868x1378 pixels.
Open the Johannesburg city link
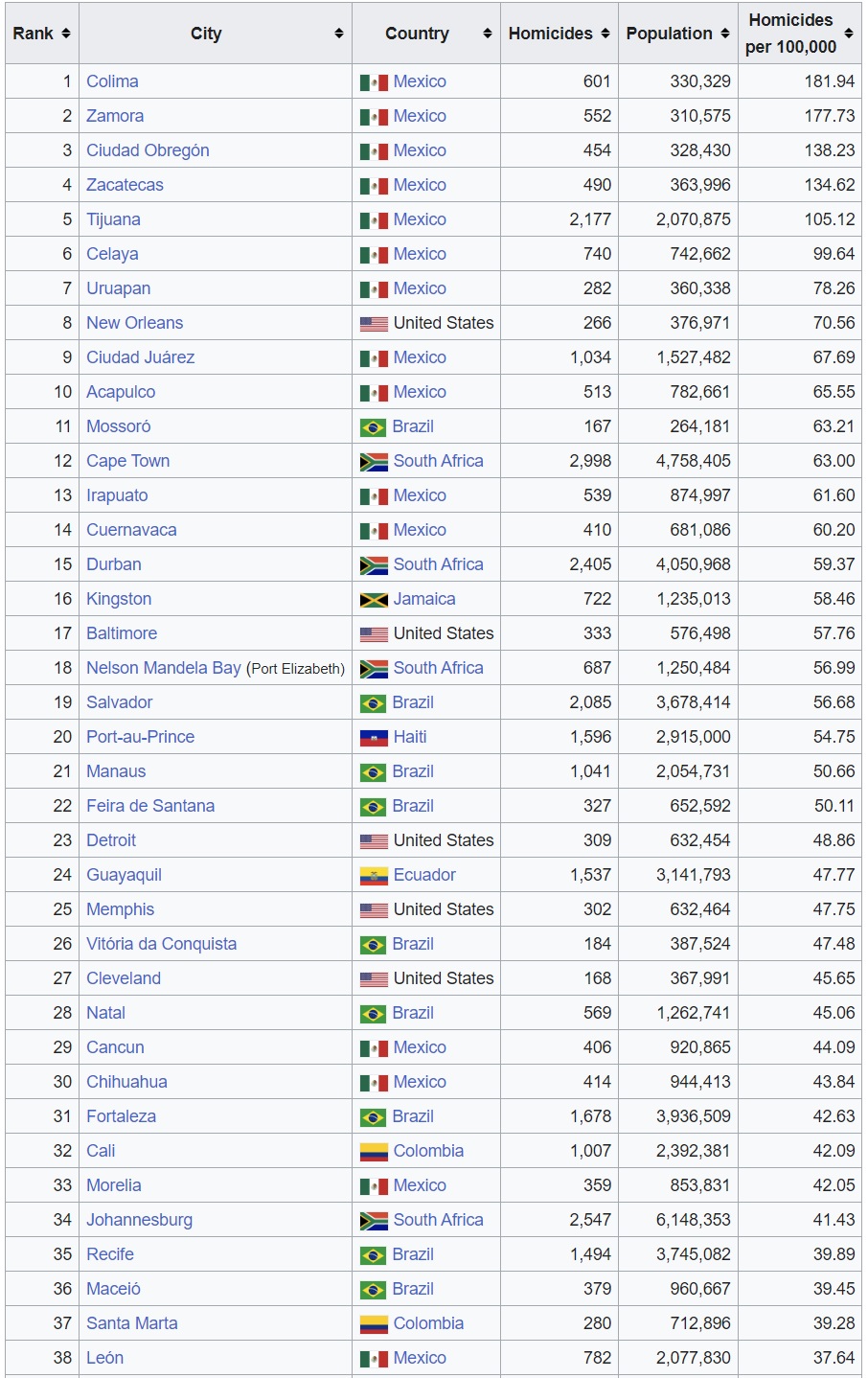click(139, 1220)
